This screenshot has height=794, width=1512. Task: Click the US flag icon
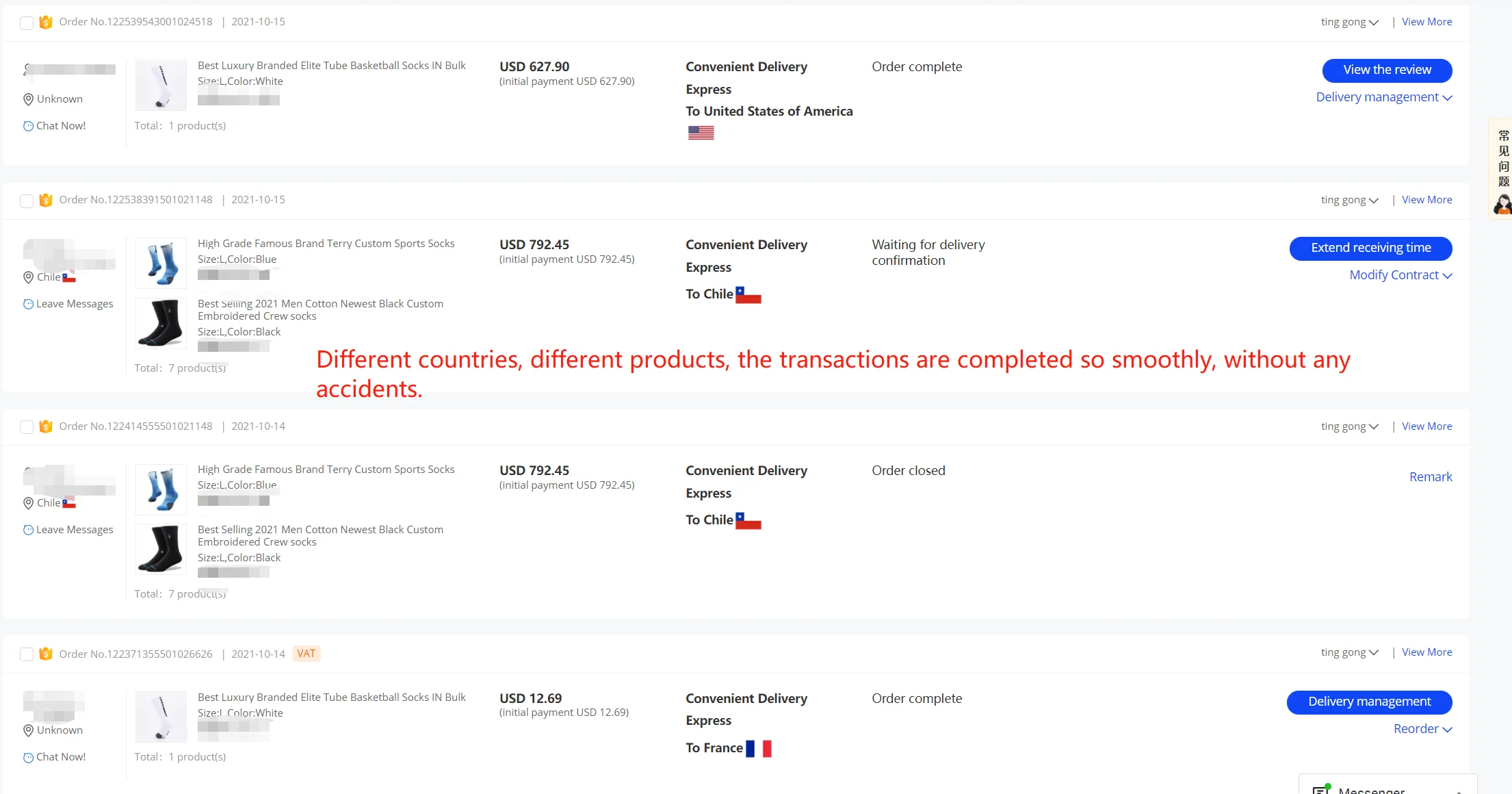pos(701,133)
